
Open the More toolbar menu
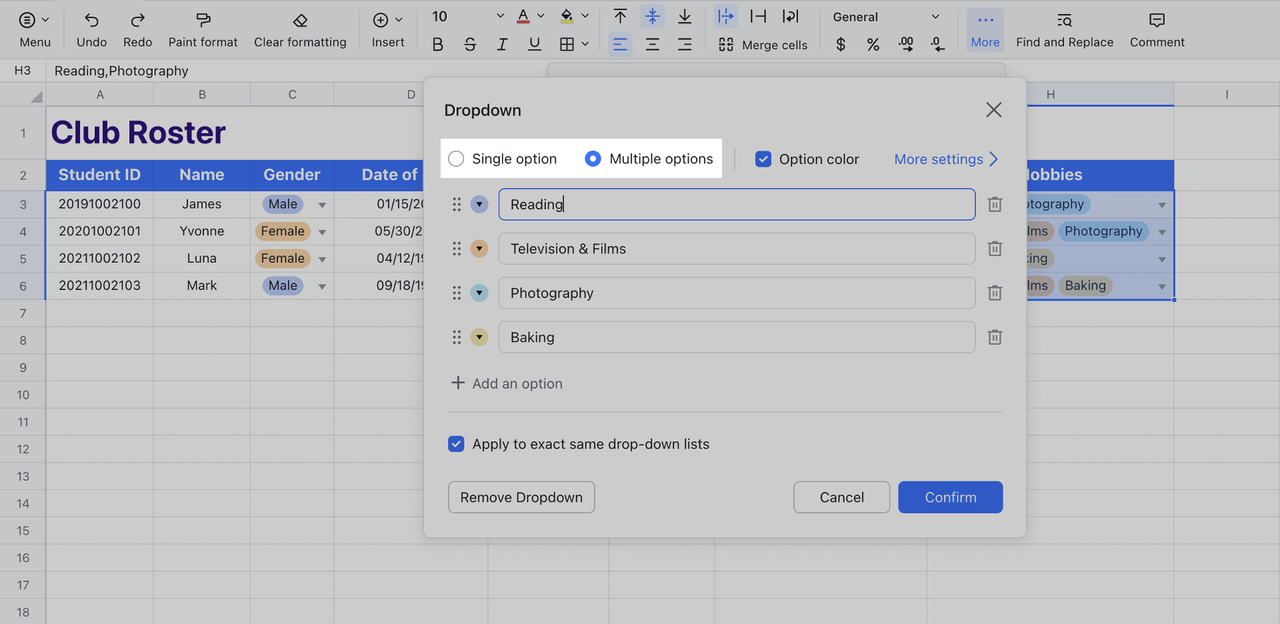tap(985, 29)
